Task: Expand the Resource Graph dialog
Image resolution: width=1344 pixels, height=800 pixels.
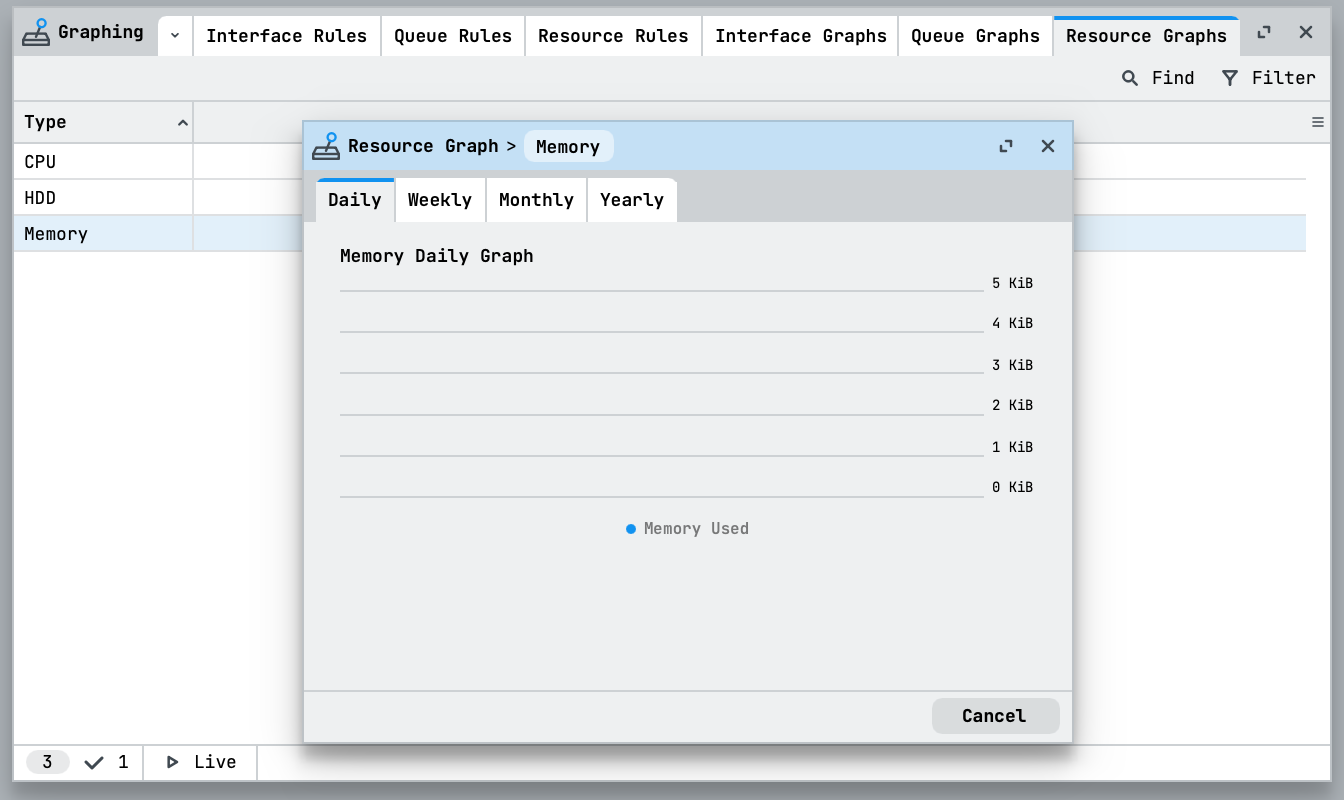Action: tap(1006, 146)
